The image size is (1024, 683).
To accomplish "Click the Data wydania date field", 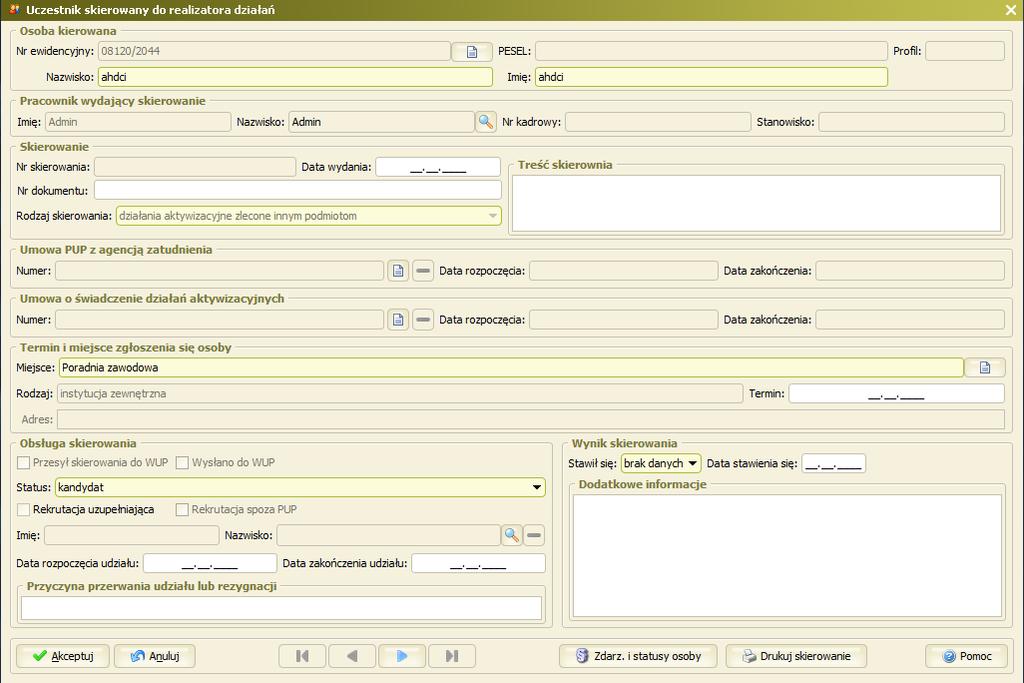I will tap(438, 167).
